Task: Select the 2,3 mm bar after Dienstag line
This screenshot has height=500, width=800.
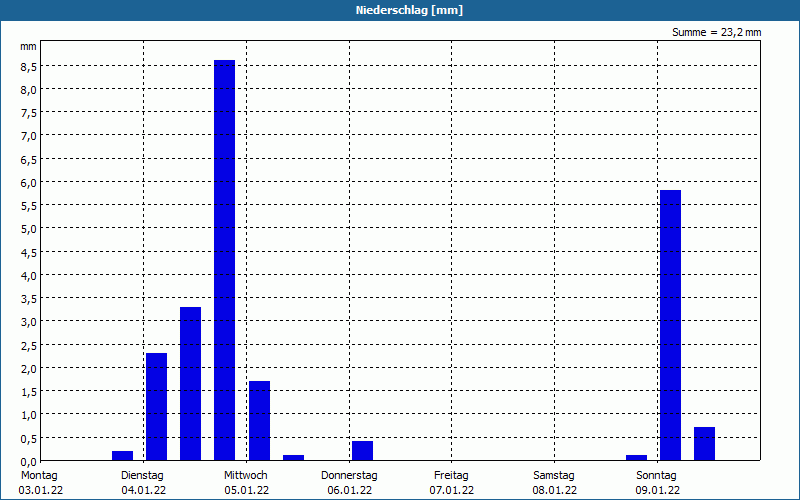Action: tap(157, 407)
